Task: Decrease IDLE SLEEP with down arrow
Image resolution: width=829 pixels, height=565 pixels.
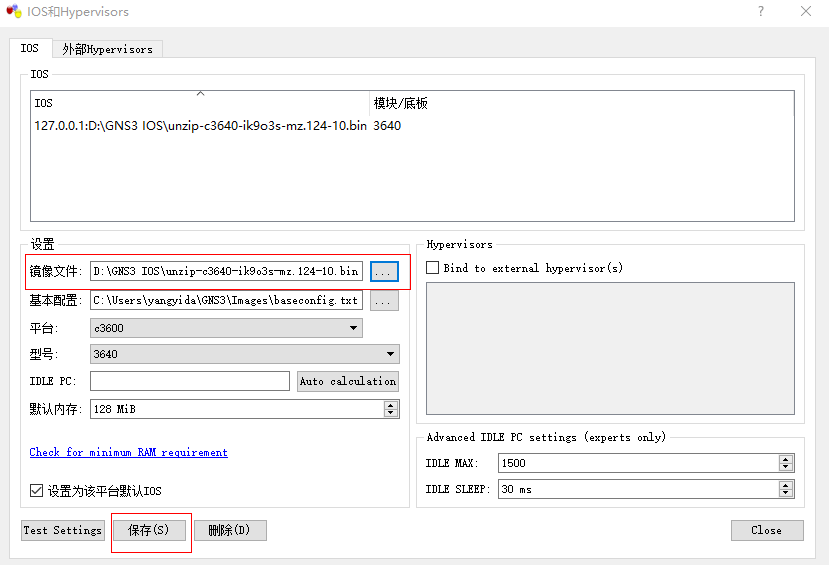Action: click(786, 493)
